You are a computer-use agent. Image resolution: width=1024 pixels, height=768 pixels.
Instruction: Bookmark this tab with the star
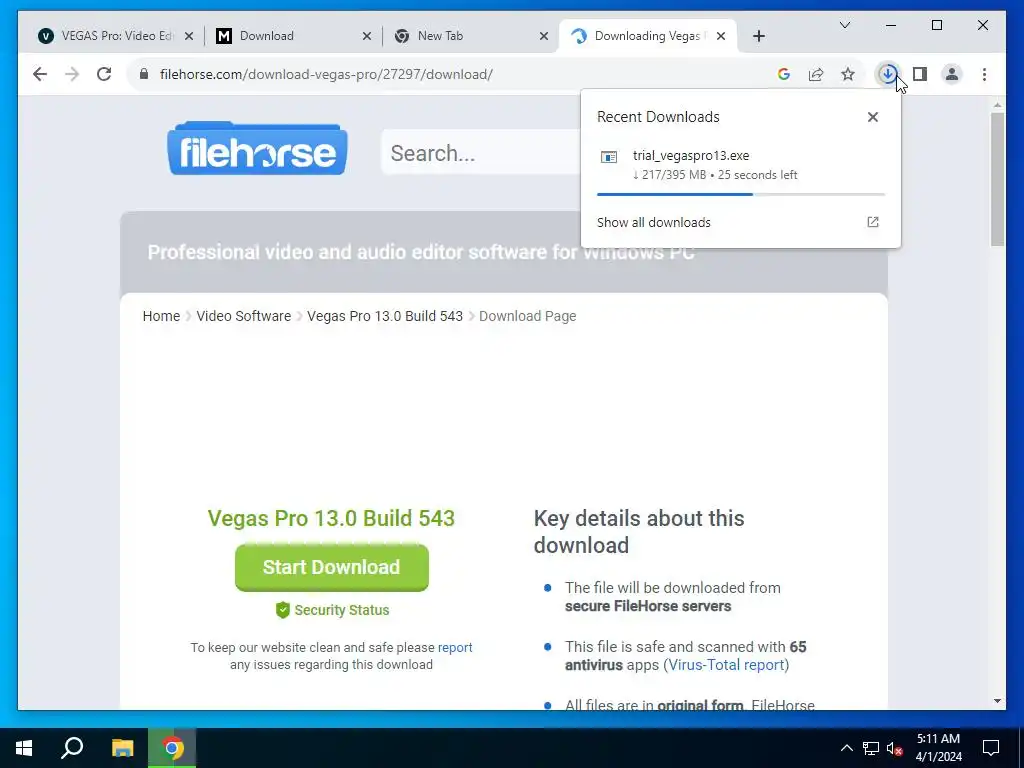(x=848, y=74)
